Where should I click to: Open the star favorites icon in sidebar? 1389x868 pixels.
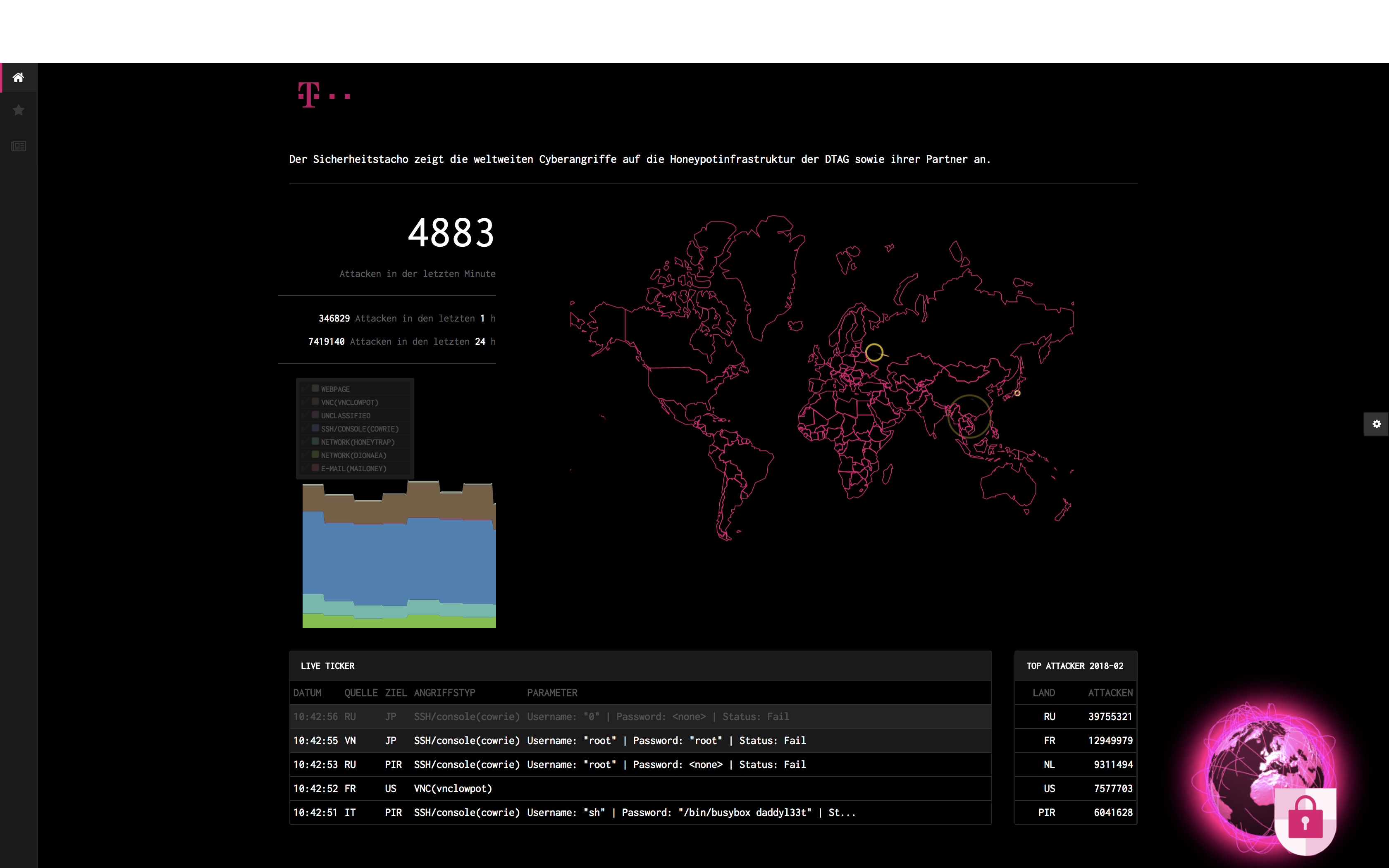(18, 110)
